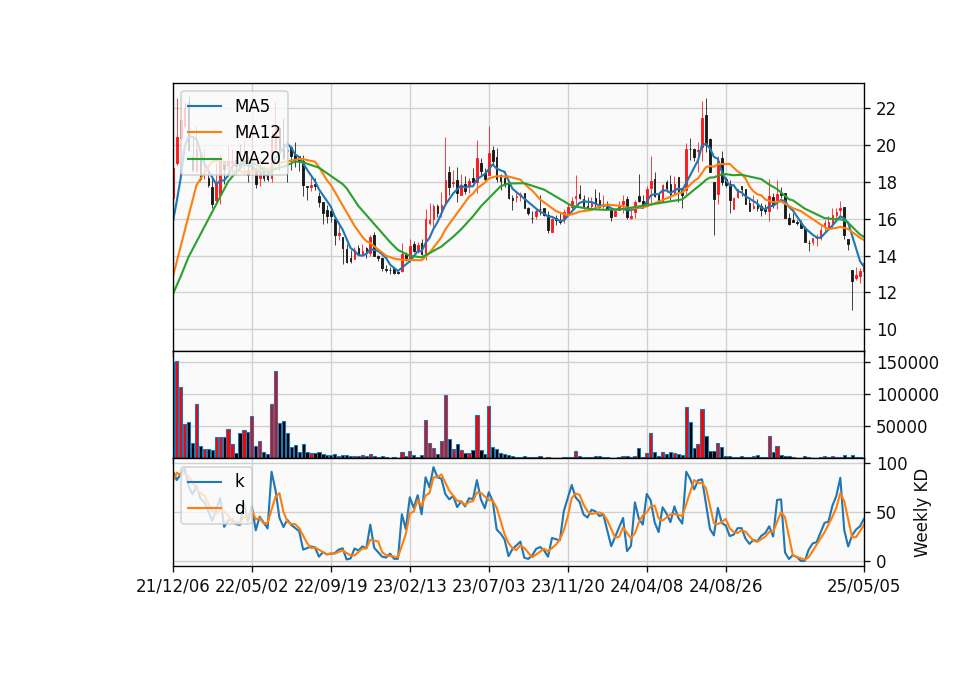Click the orange MA12 legend line sample

204,132
